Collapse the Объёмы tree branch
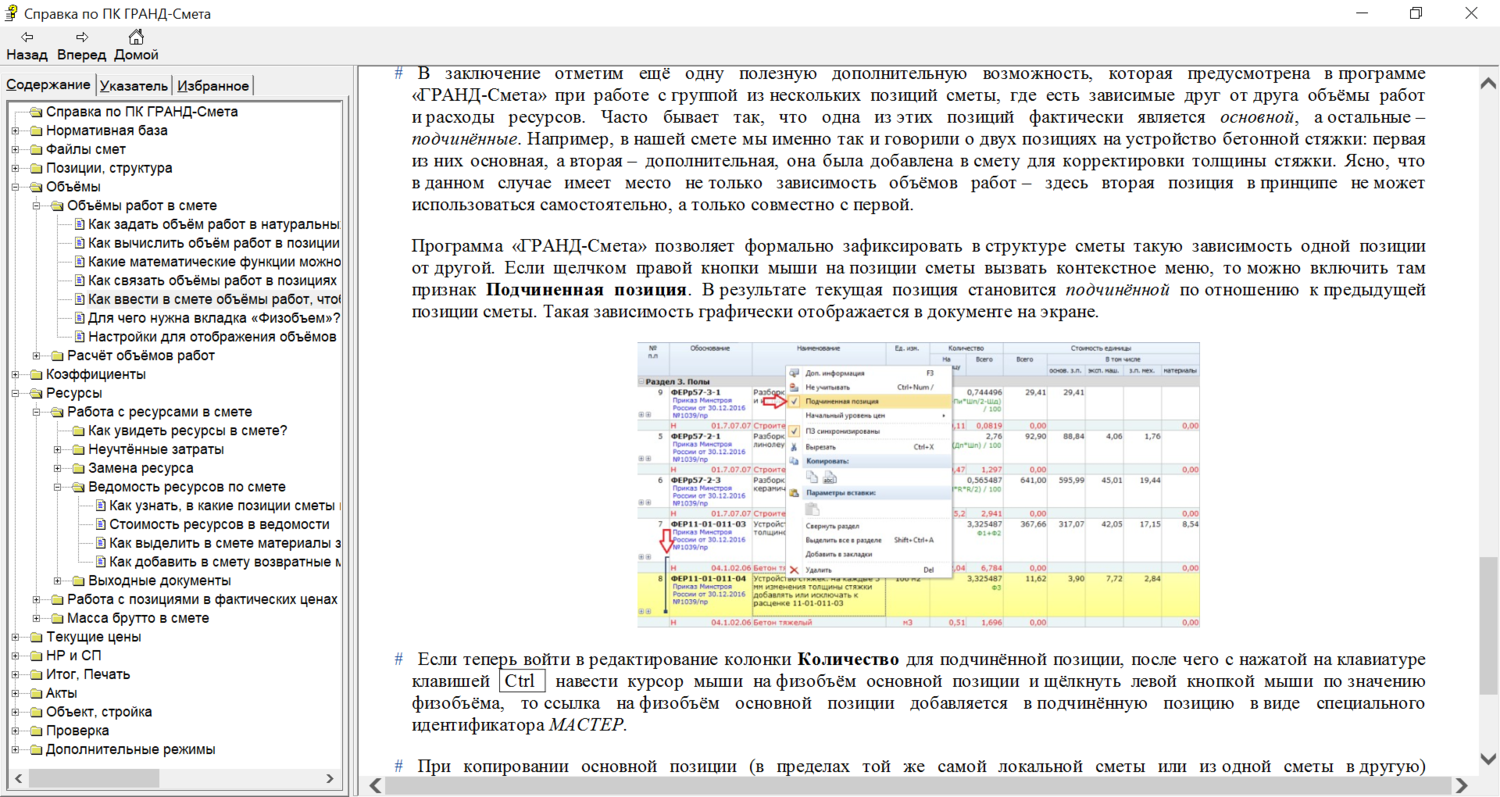Screen dimensions: 1500x797 pos(15,187)
